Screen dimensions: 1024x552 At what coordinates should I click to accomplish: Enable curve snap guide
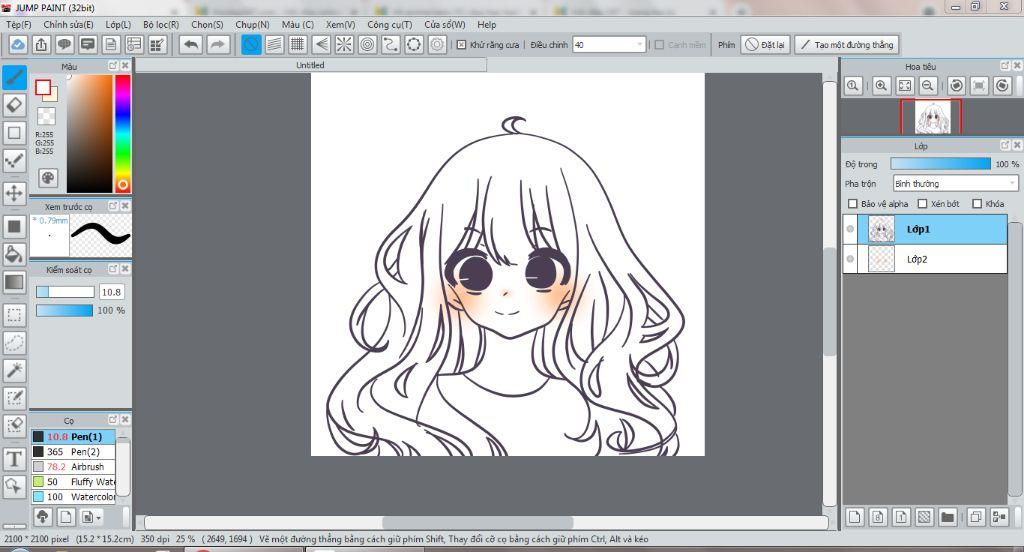[x=391, y=44]
